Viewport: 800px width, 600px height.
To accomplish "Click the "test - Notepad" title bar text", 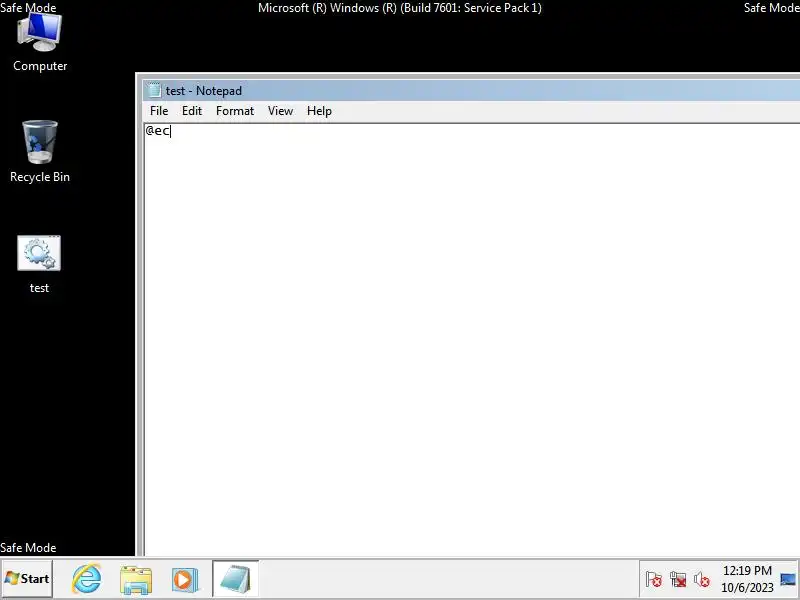I will coord(204,91).
